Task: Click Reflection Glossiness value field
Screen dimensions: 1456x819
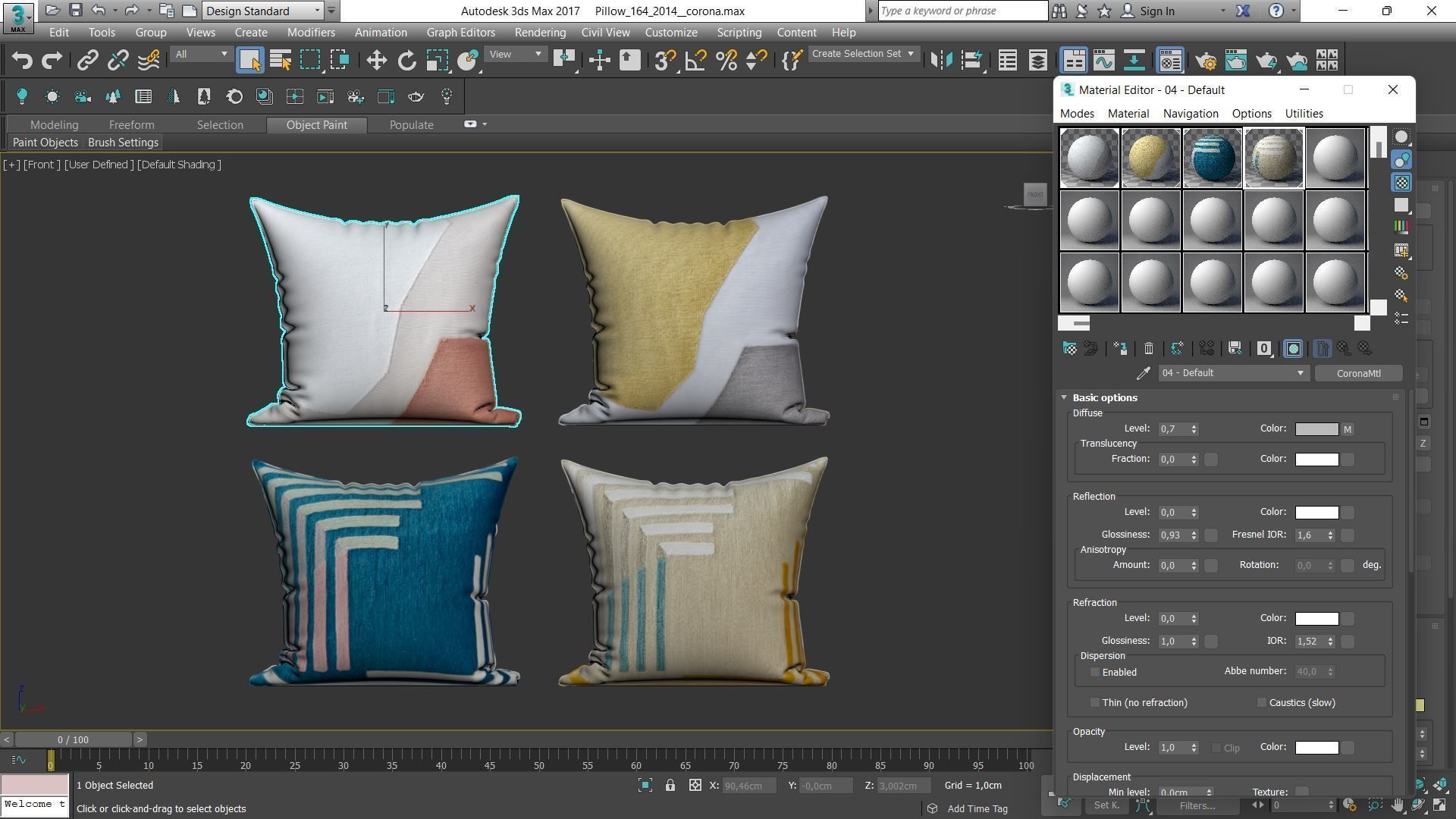Action: (1173, 535)
